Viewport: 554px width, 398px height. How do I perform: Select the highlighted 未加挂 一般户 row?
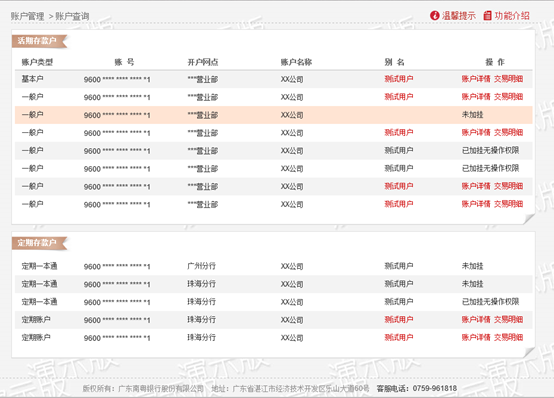point(273,115)
